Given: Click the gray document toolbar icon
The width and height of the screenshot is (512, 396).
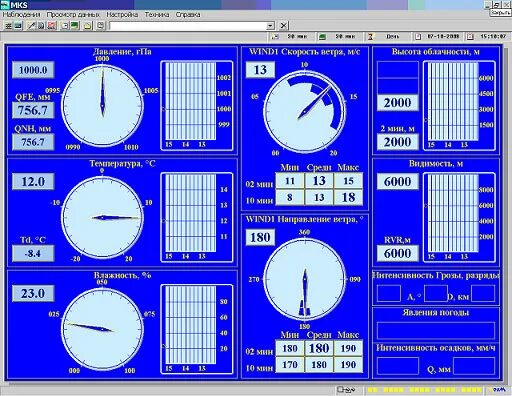Looking at the screenshot, I should pyautogui.click(x=41, y=25).
